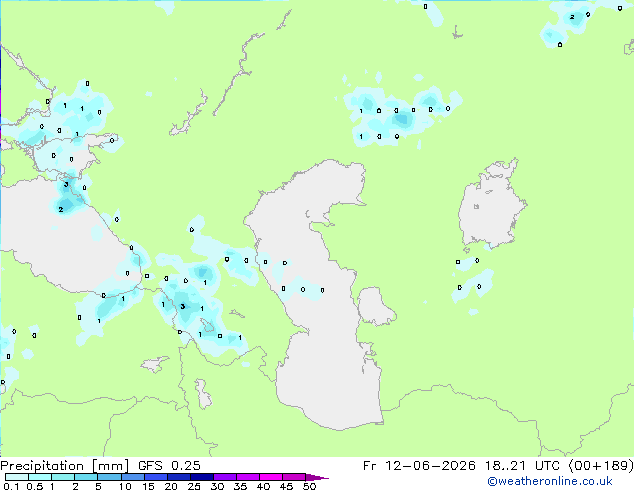
Task: Select the "15" legend scale label
Action: pos(148,486)
